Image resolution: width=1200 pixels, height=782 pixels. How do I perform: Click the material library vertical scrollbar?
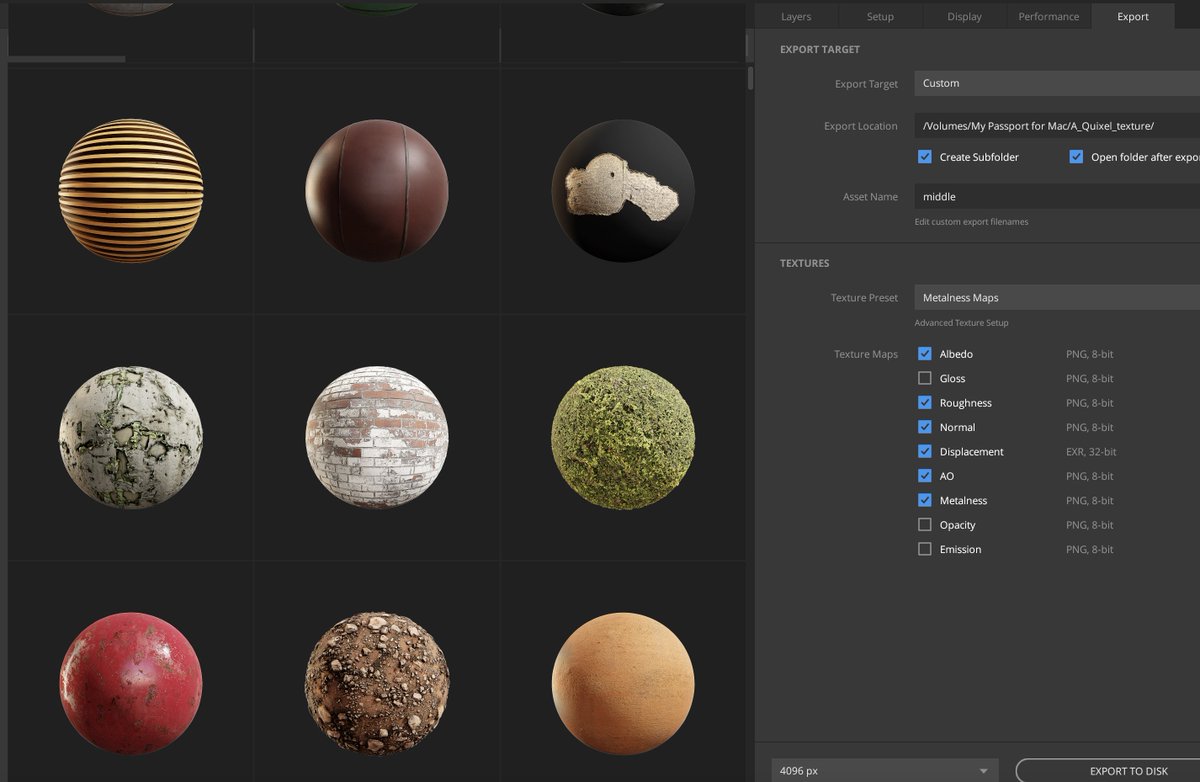pos(751,78)
